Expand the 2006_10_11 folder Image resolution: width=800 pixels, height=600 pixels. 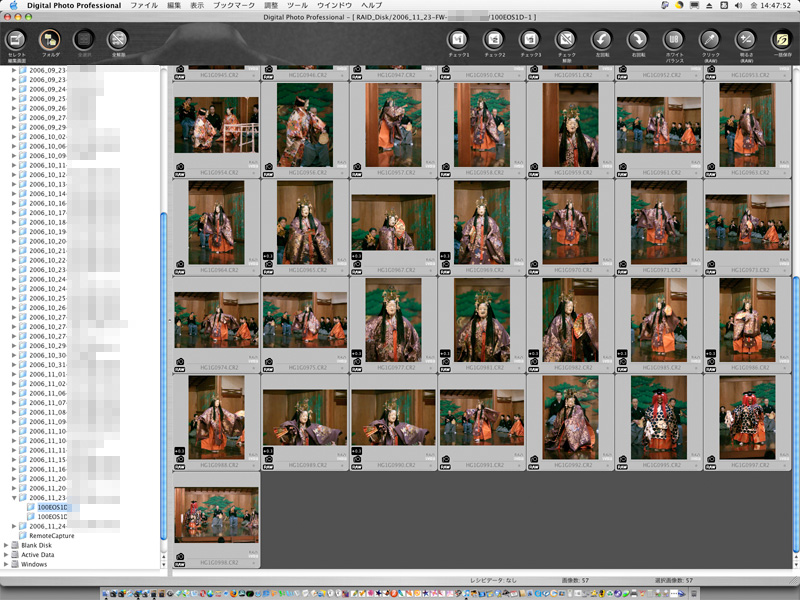point(14,165)
